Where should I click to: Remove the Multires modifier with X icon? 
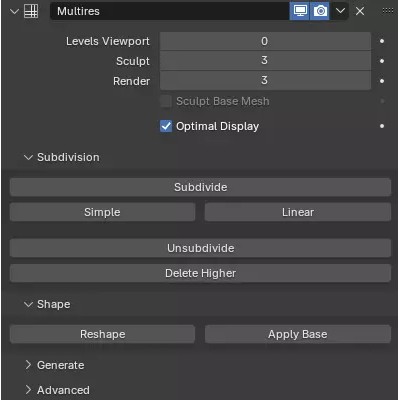point(360,11)
